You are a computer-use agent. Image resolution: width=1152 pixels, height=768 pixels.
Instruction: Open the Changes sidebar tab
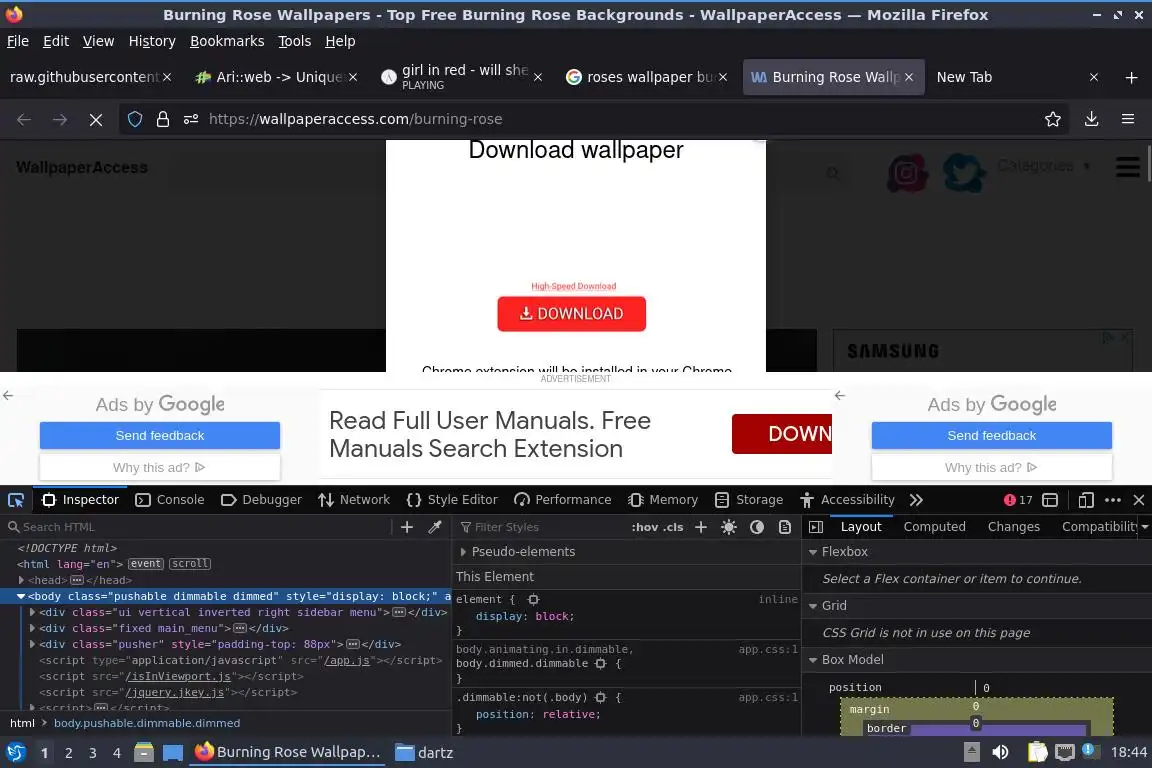click(1014, 527)
